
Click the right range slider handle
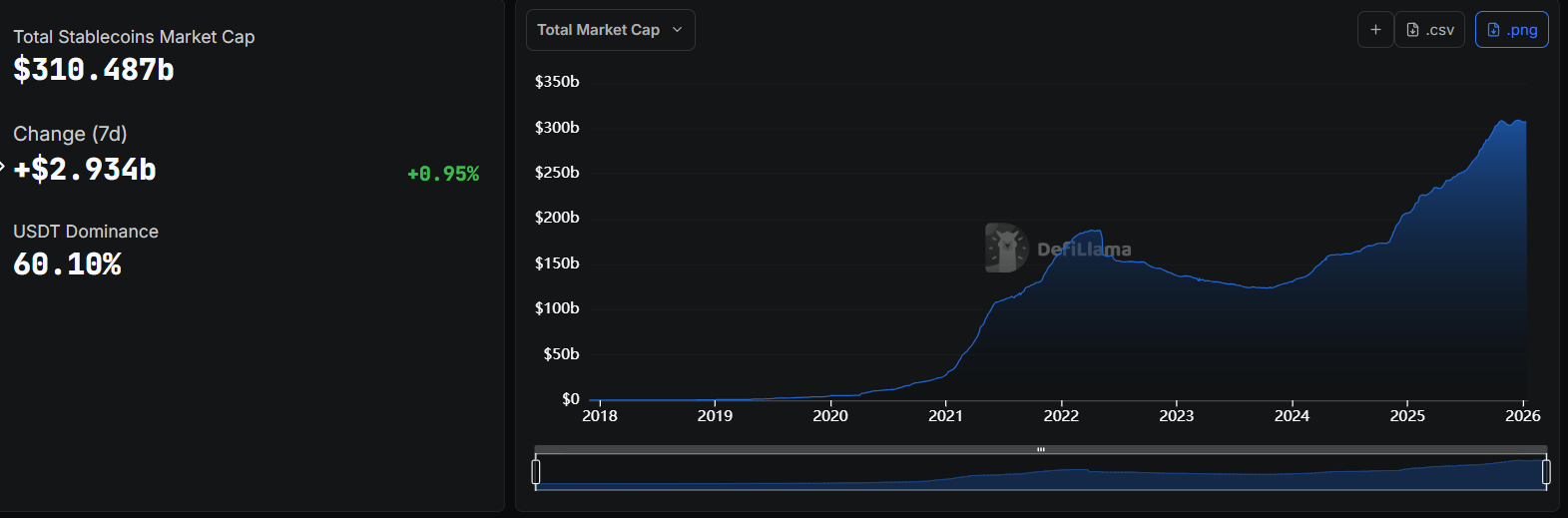tap(1546, 471)
